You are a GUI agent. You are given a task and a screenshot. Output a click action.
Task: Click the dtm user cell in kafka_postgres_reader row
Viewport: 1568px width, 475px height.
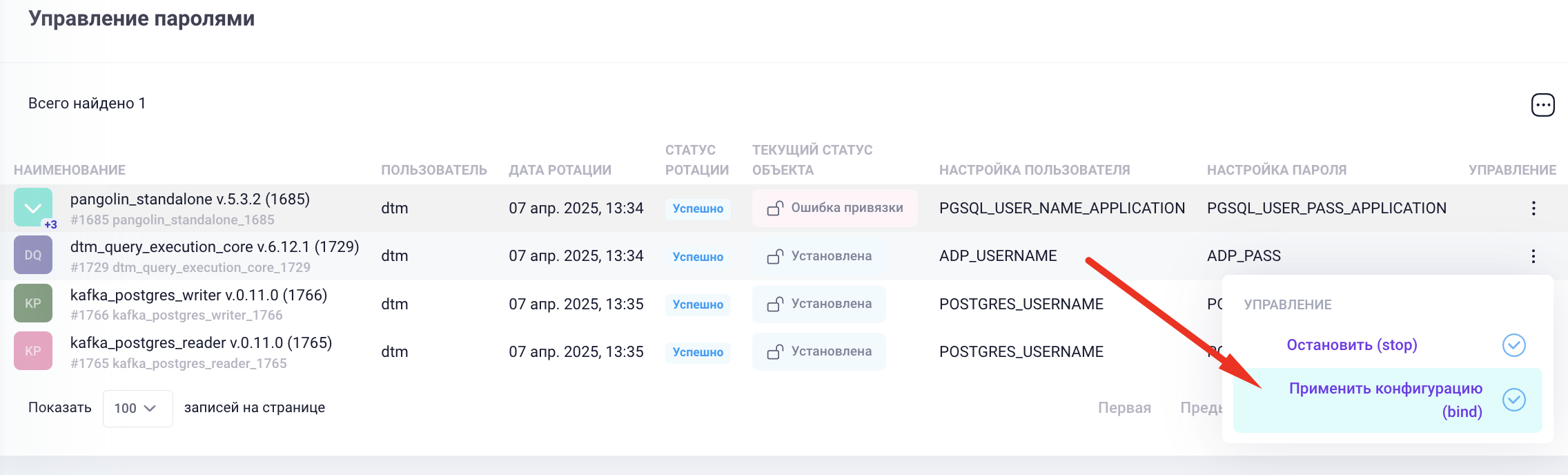[395, 351]
